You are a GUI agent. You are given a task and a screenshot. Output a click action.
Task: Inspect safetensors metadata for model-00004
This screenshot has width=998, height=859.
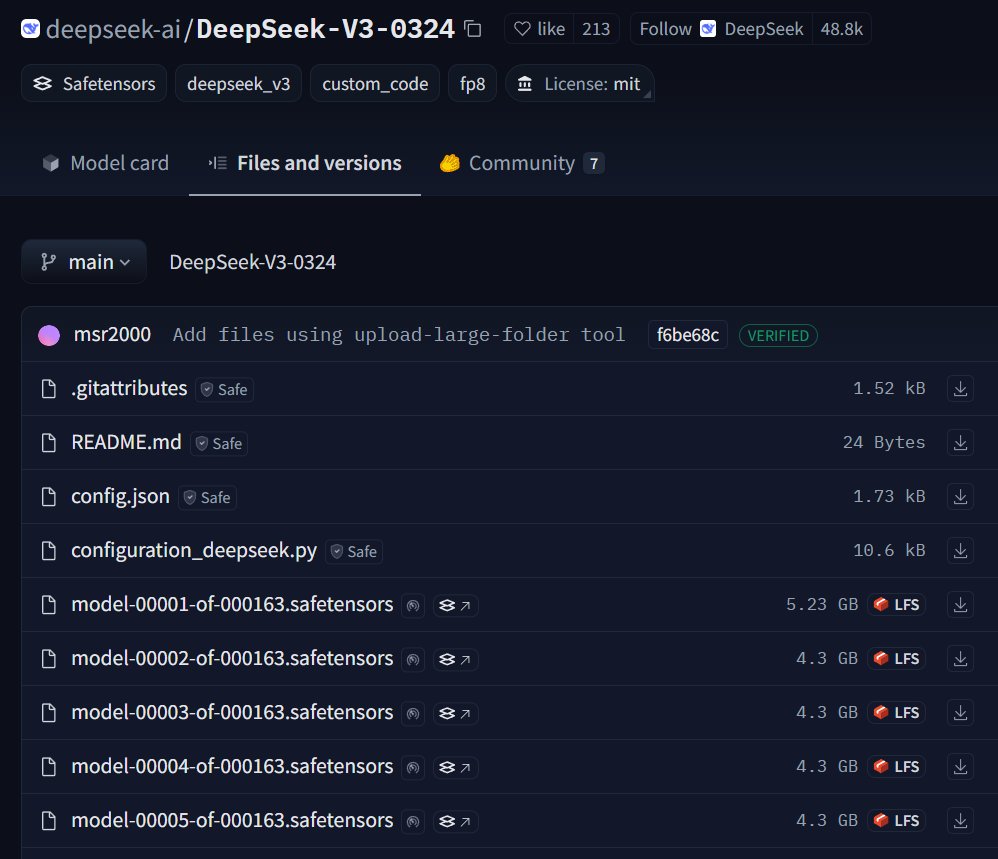456,767
